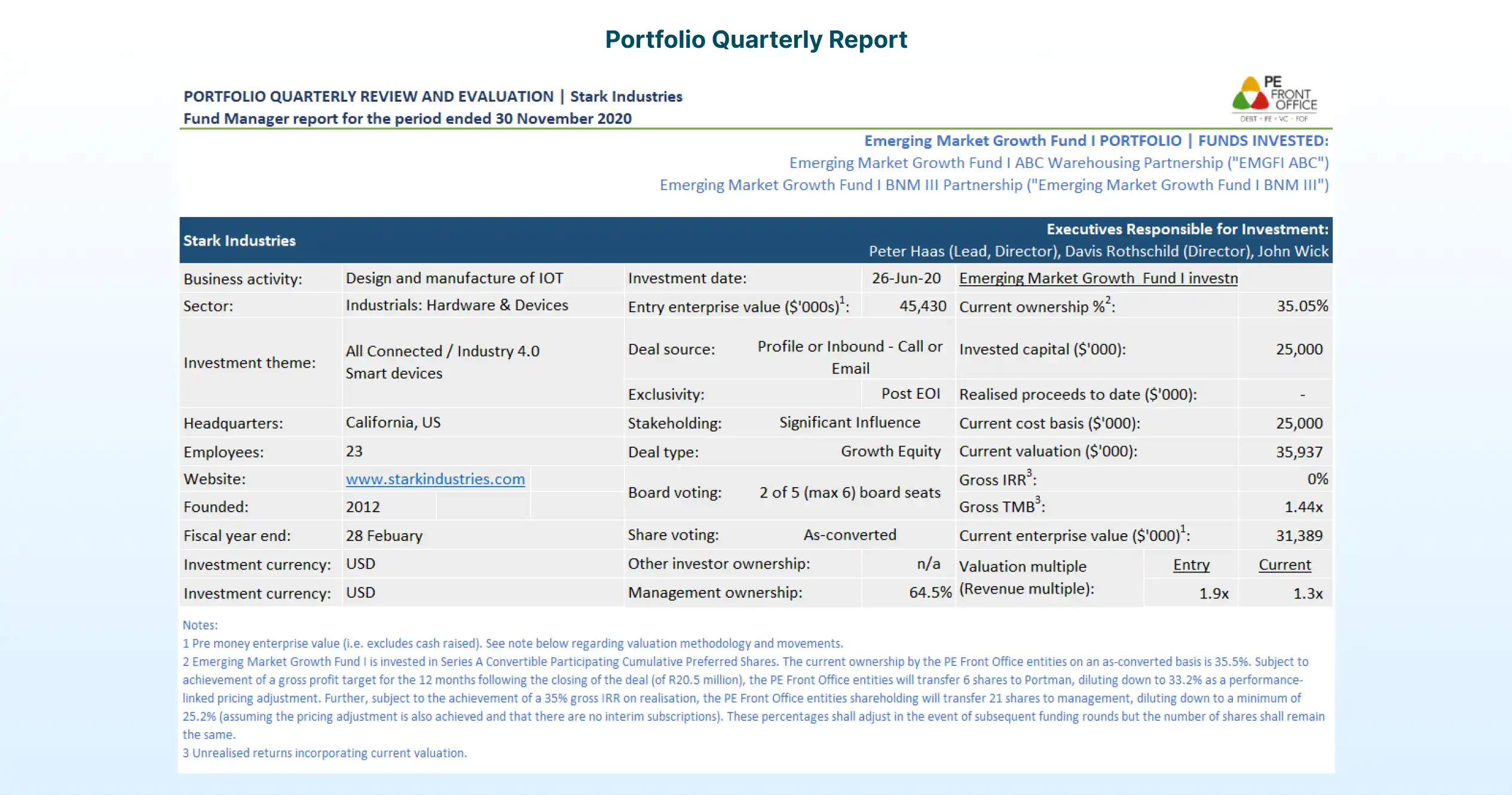Select the Notes heading
This screenshot has width=1512, height=795.
[x=200, y=625]
